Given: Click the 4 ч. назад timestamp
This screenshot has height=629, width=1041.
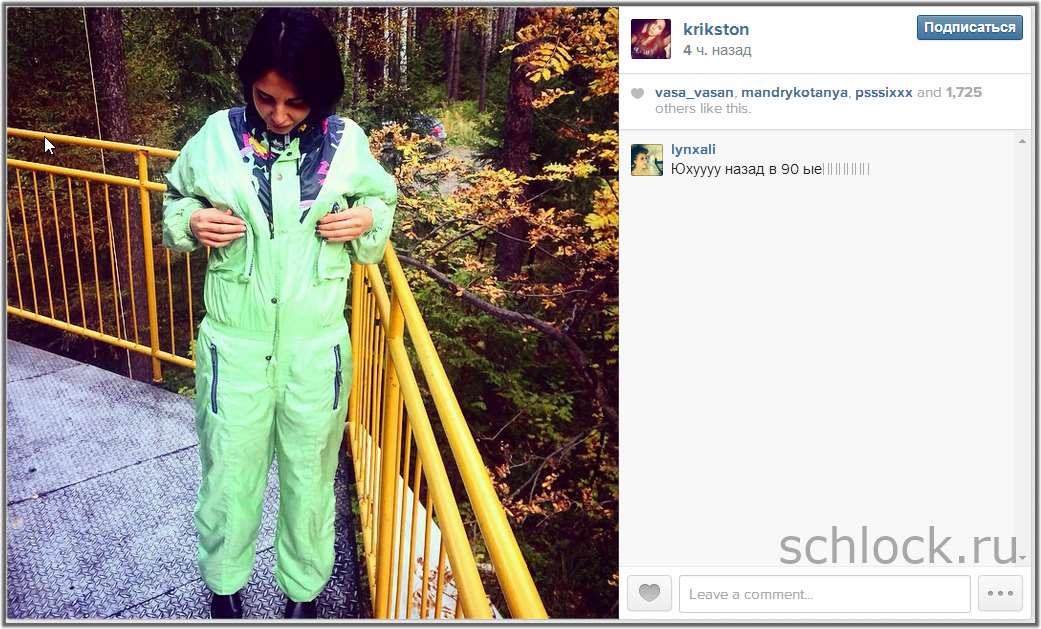Looking at the screenshot, I should tap(717, 50).
